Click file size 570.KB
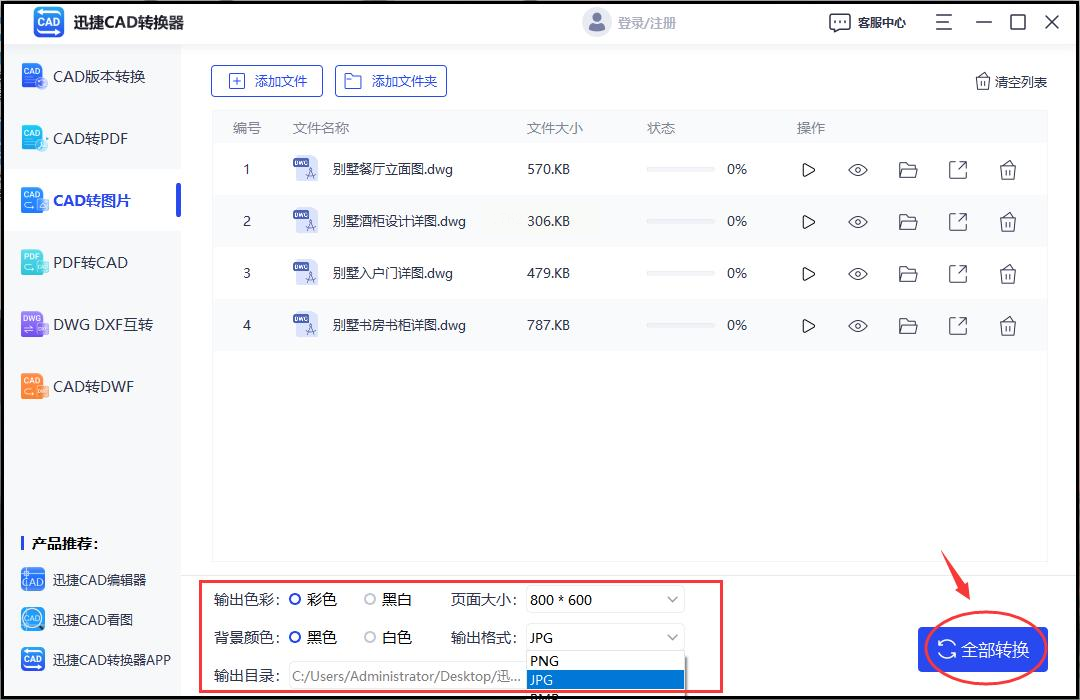The width and height of the screenshot is (1080, 700). (x=548, y=169)
